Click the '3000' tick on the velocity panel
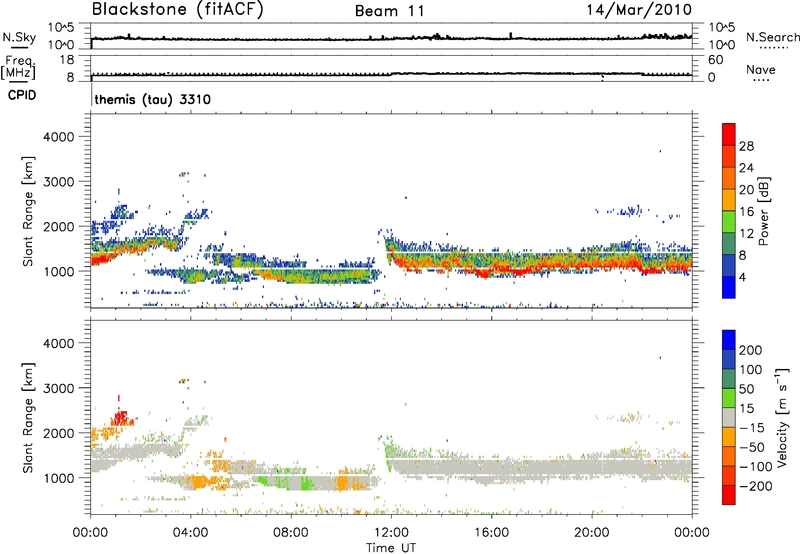This screenshot has width=800, height=554. 58,388
